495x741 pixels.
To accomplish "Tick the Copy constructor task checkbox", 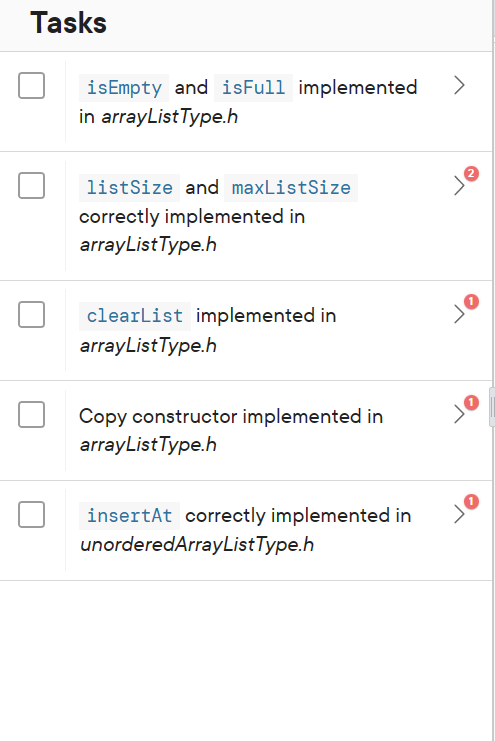I will point(31,414).
